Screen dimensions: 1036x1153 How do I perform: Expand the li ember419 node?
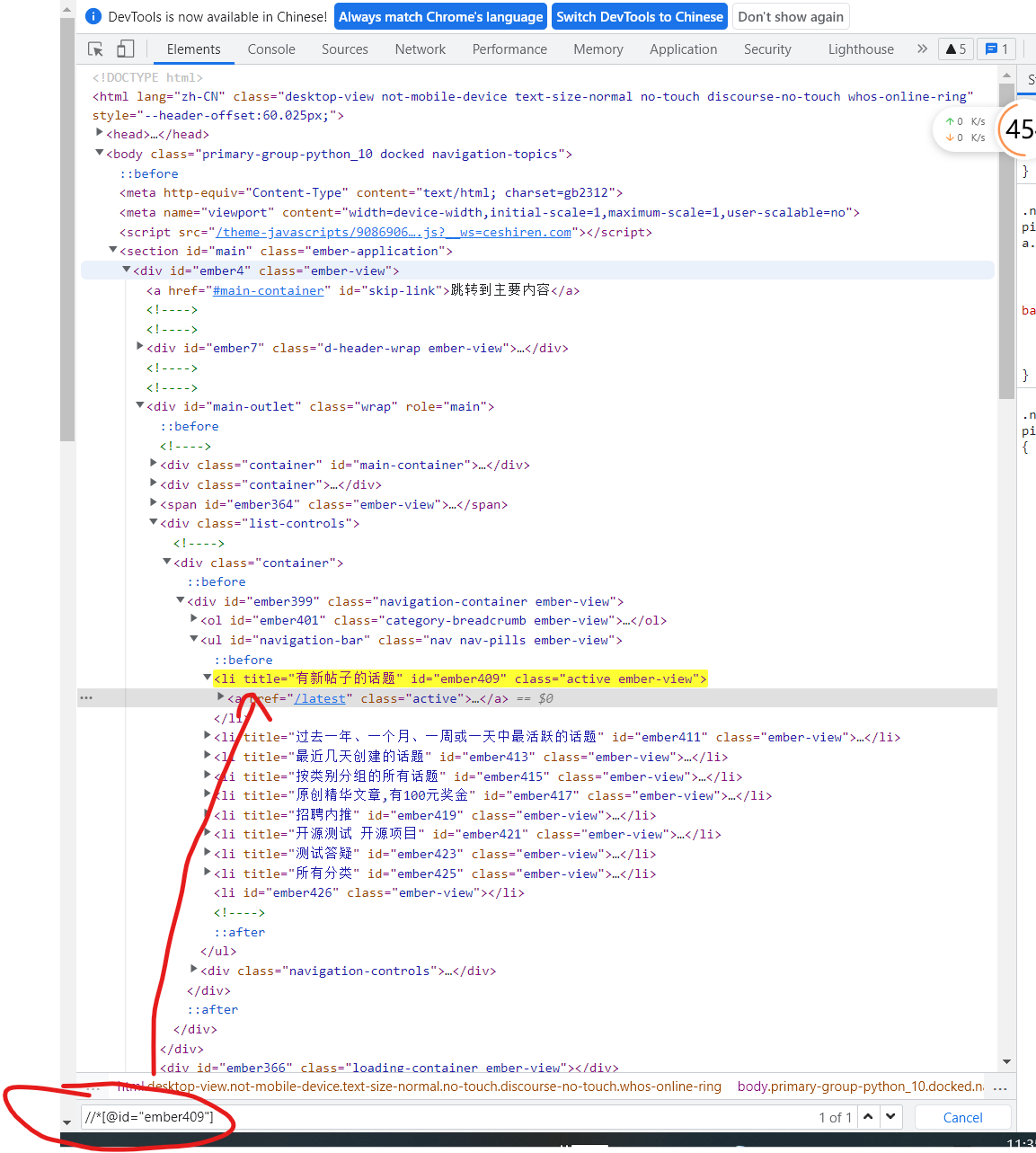click(x=207, y=813)
